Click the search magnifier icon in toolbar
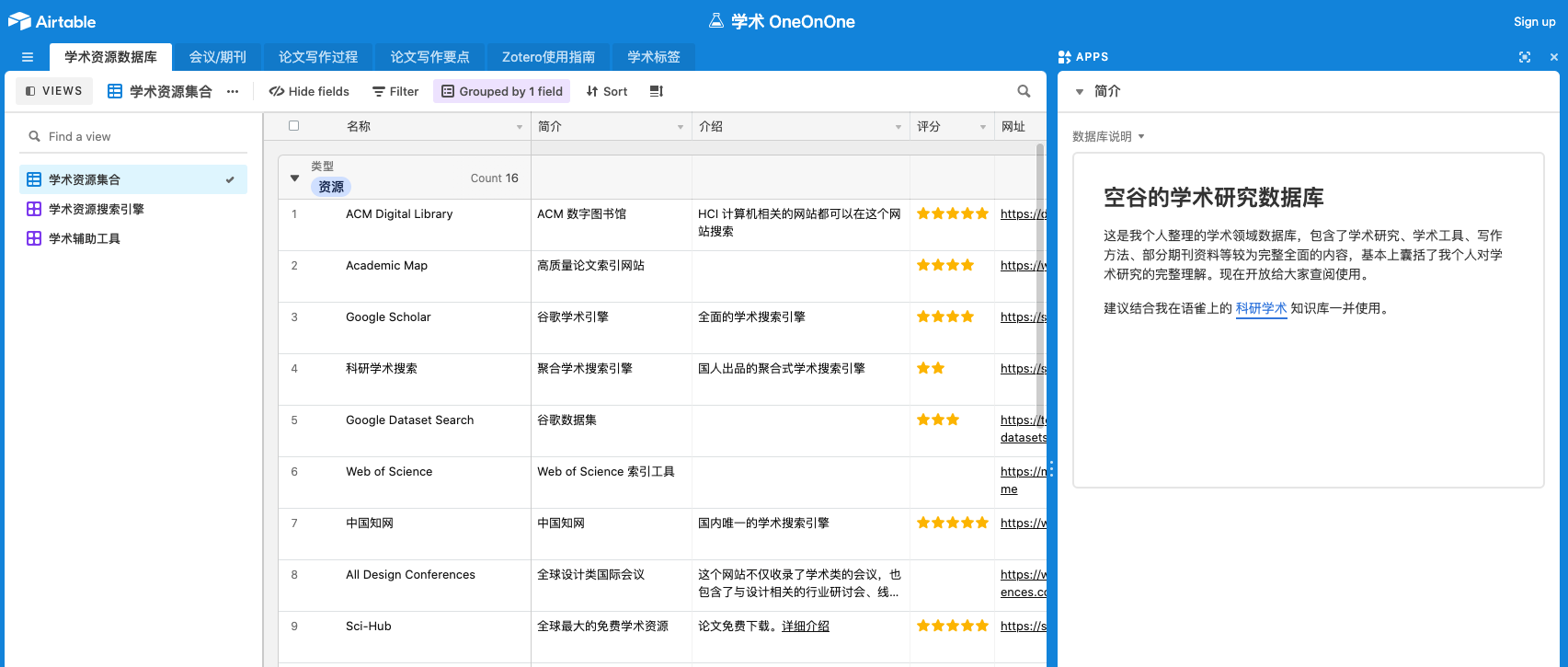 pos(1024,91)
